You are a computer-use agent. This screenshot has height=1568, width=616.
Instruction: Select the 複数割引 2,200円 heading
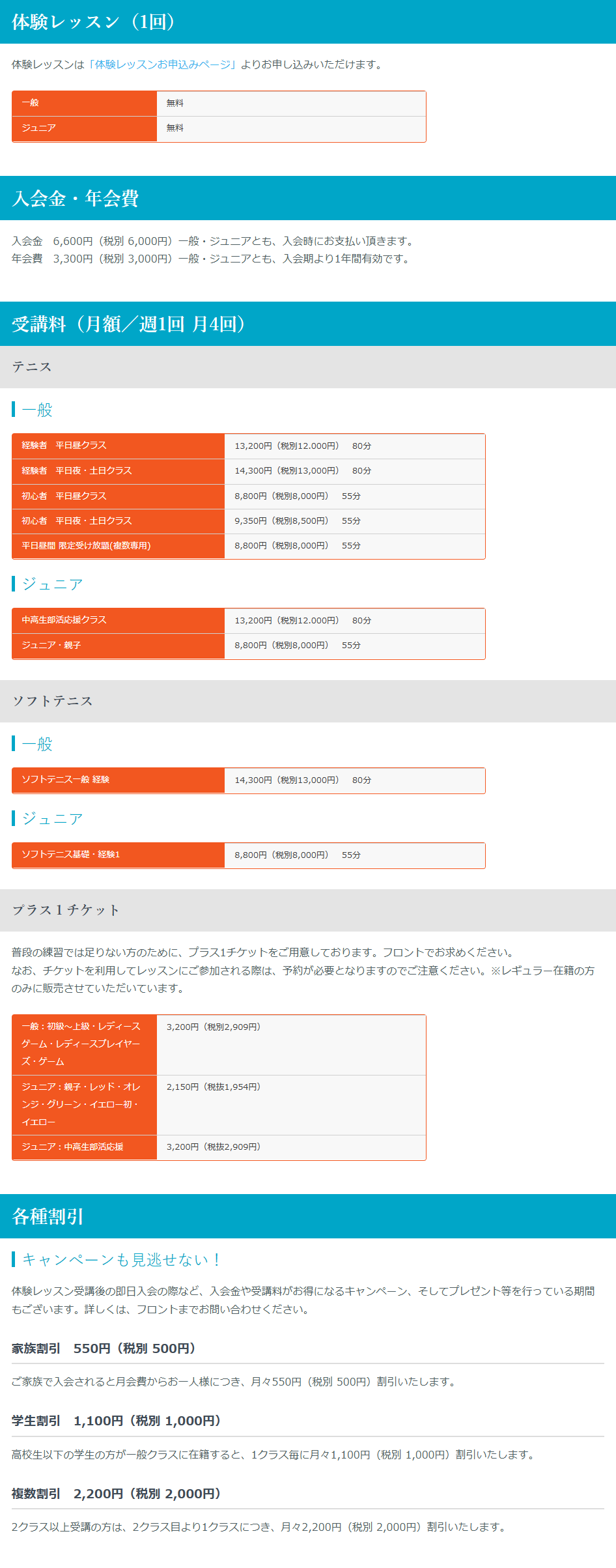coord(117,1494)
